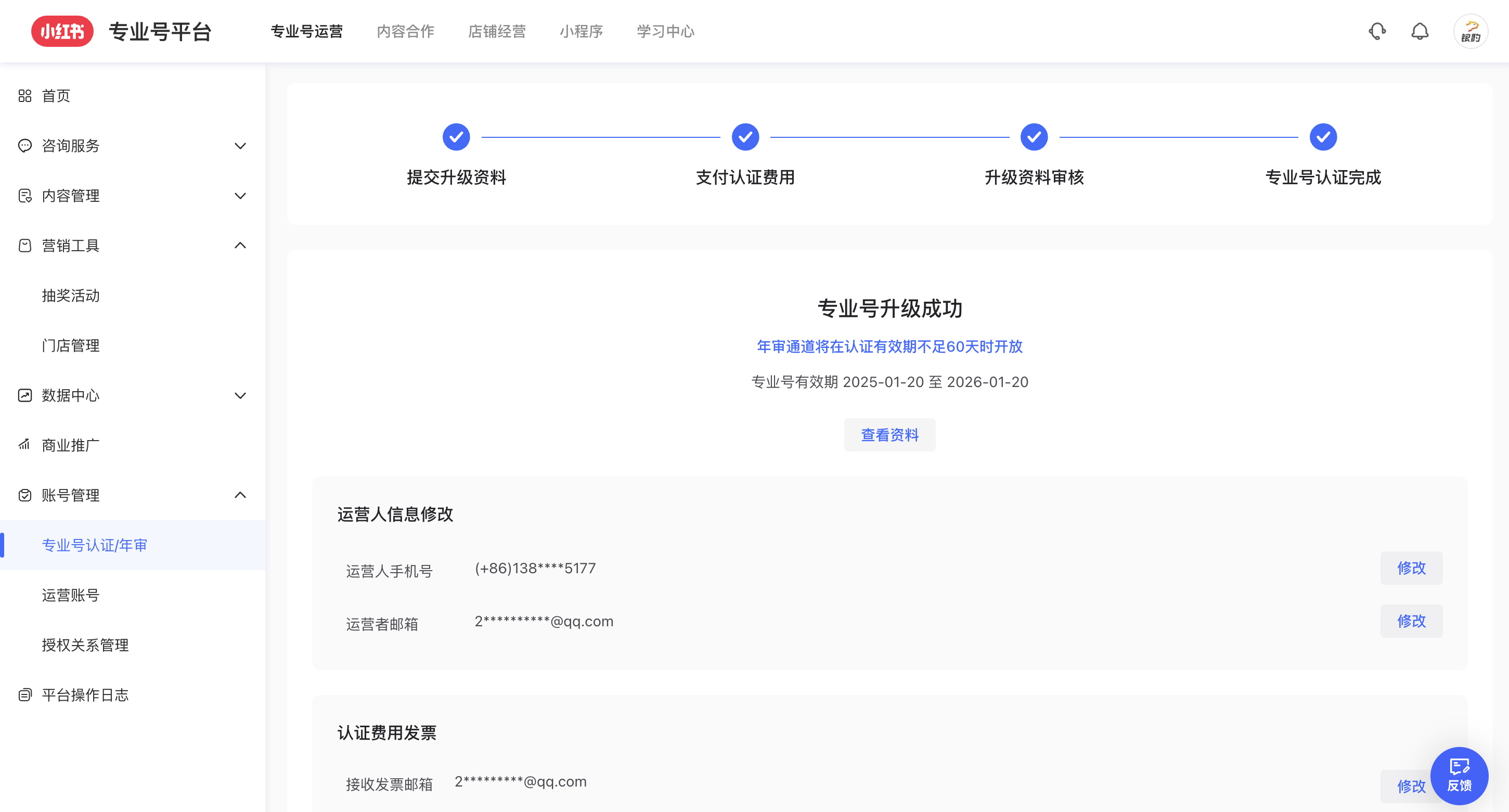
Task: Expand the 数据中心 menu
Action: pos(240,395)
